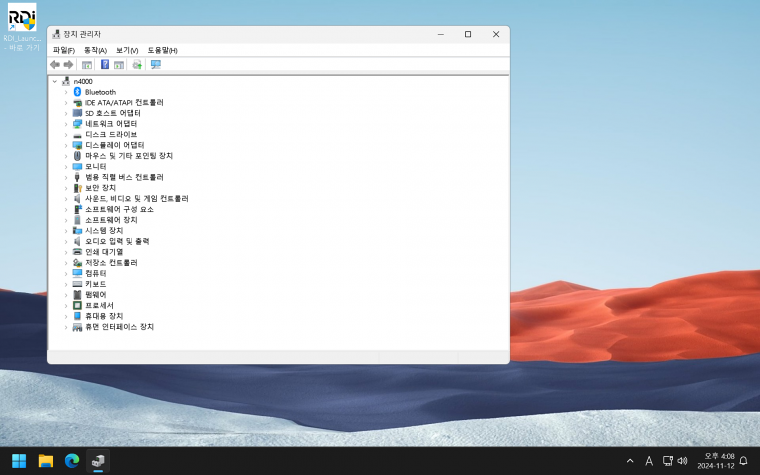Open the notification bell

tap(744, 461)
